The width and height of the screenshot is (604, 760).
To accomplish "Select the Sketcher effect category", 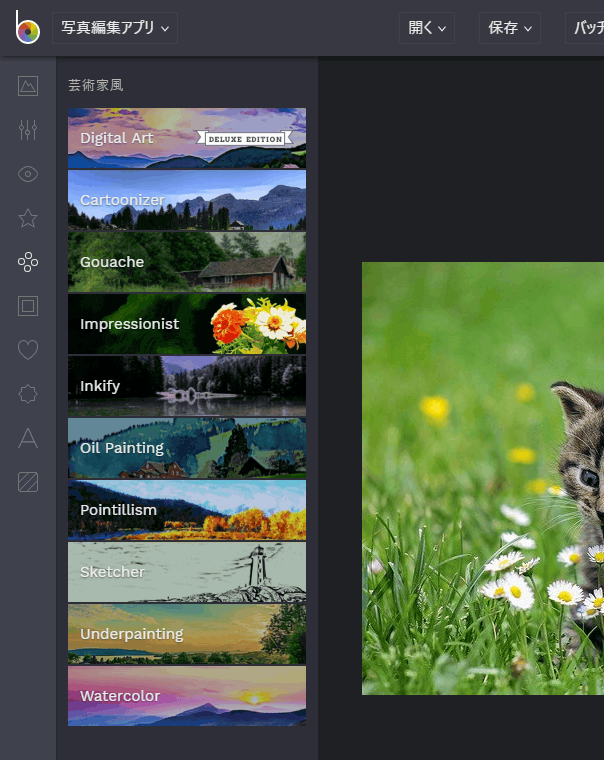I will click(187, 572).
